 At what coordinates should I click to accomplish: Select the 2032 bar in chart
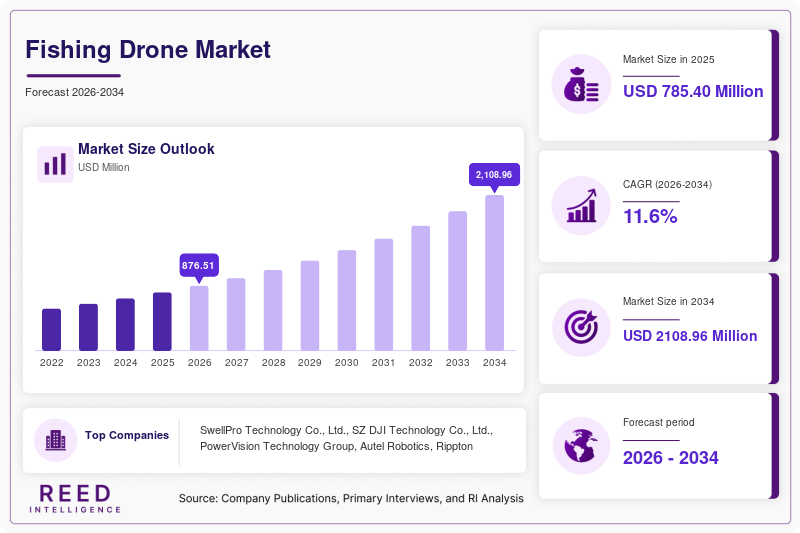420,288
